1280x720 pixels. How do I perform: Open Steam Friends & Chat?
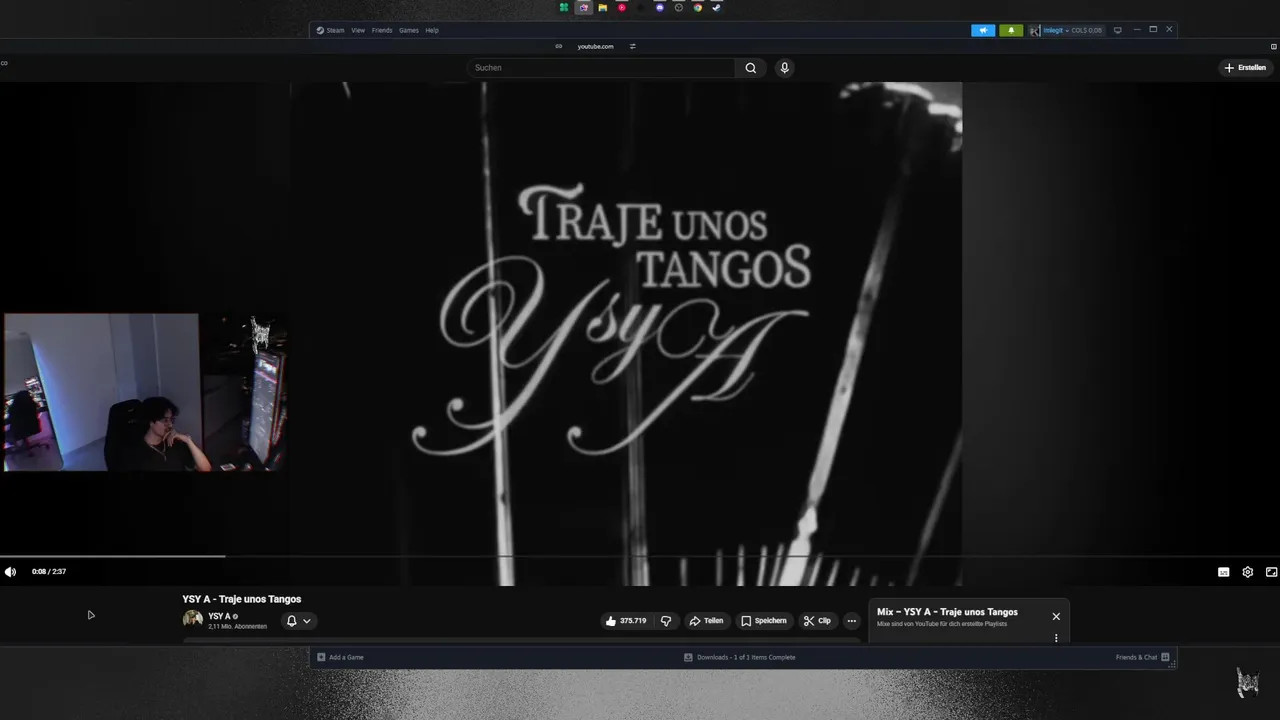(x=1143, y=657)
